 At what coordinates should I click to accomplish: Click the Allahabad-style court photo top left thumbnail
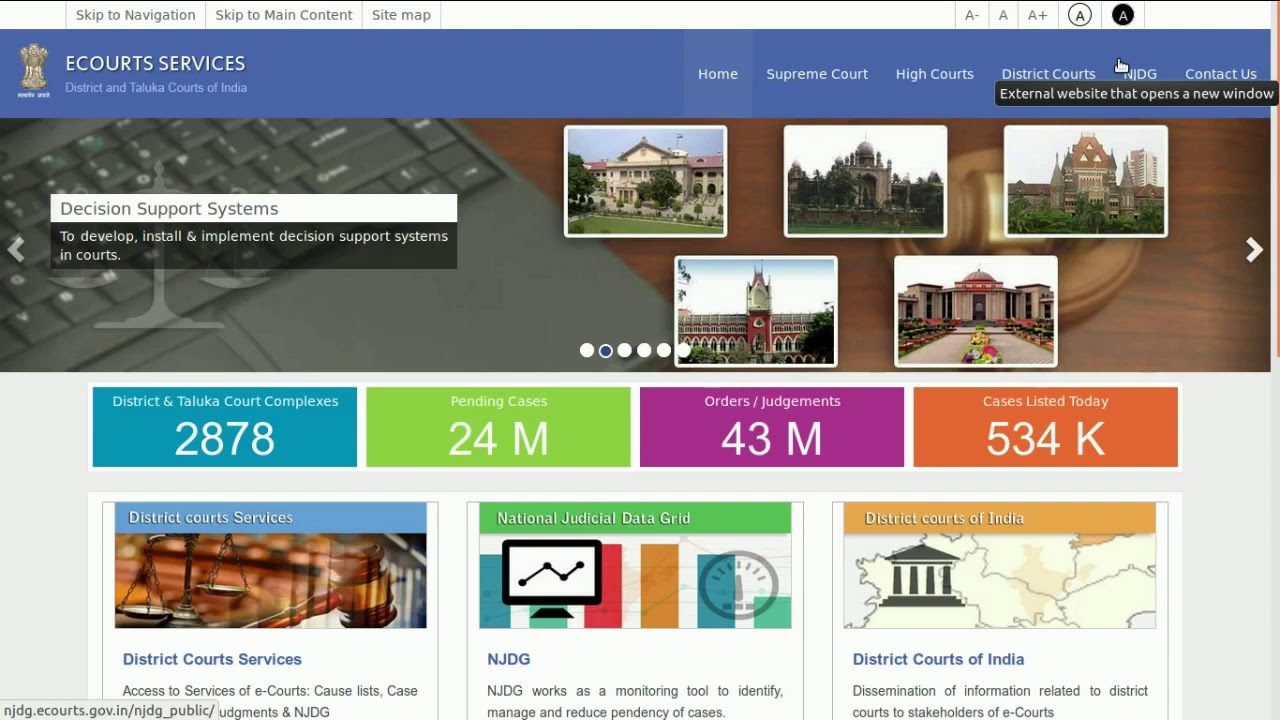pos(646,181)
